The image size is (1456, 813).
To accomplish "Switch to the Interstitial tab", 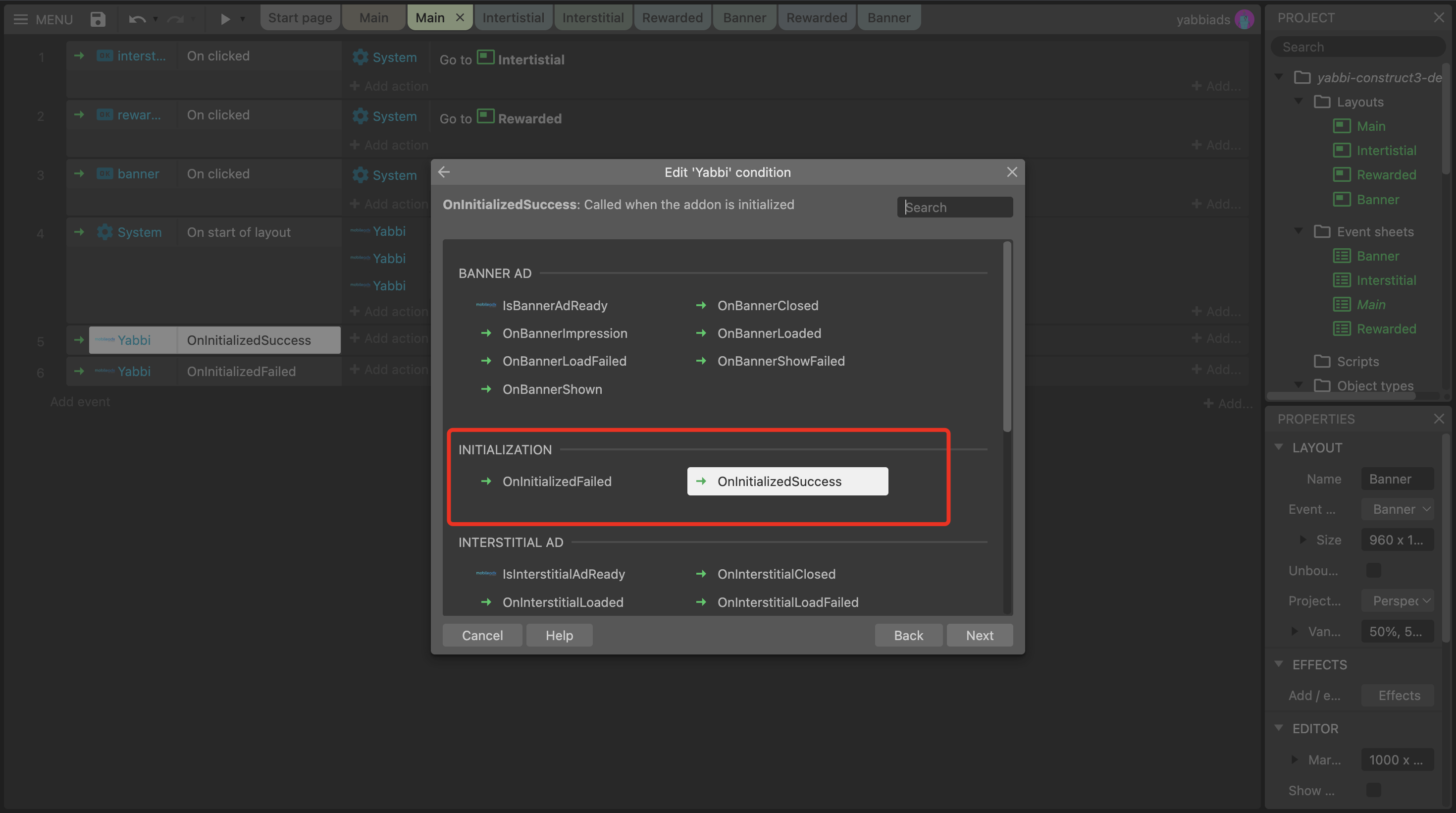I will 592,17.
